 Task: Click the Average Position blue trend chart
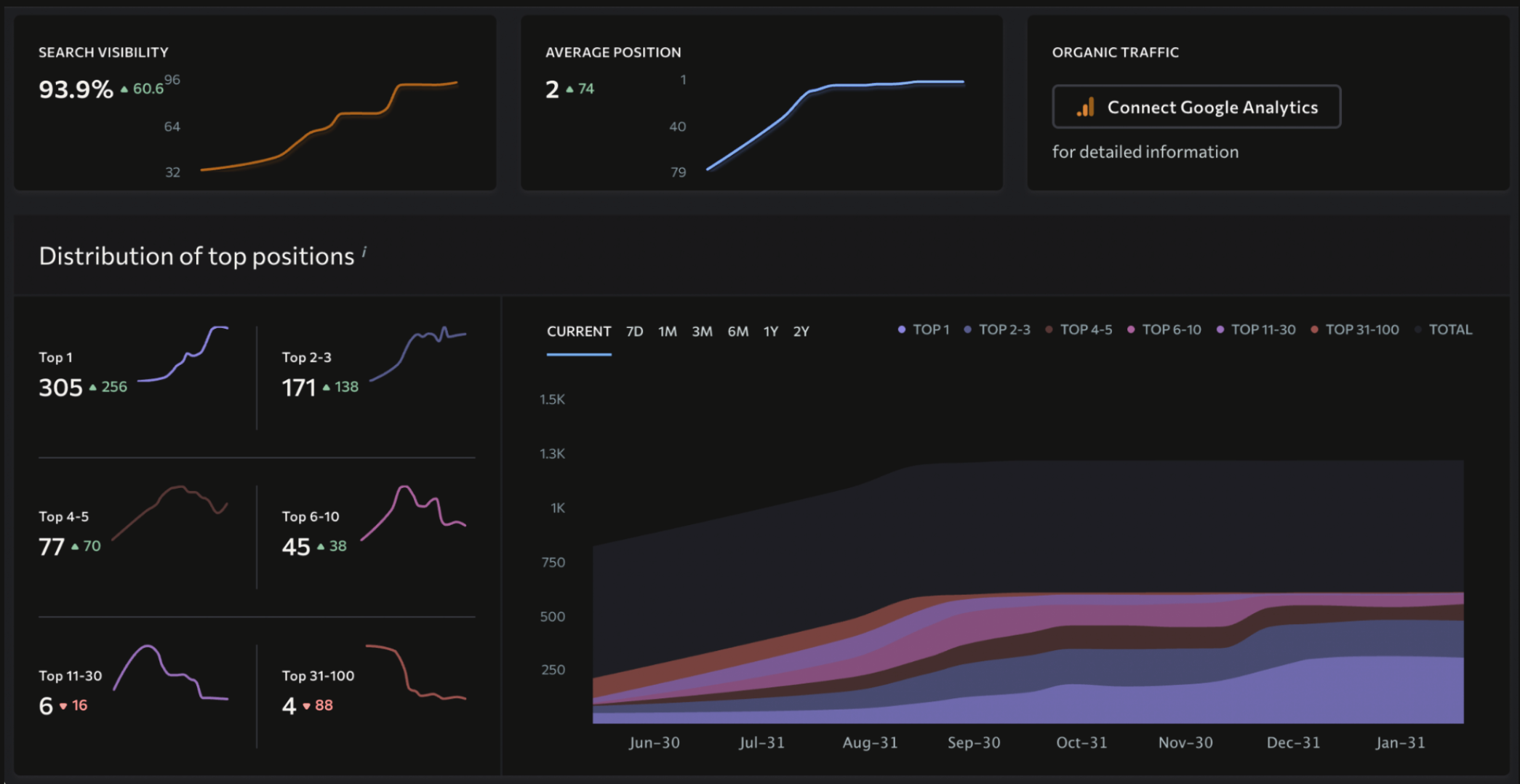coord(836,125)
